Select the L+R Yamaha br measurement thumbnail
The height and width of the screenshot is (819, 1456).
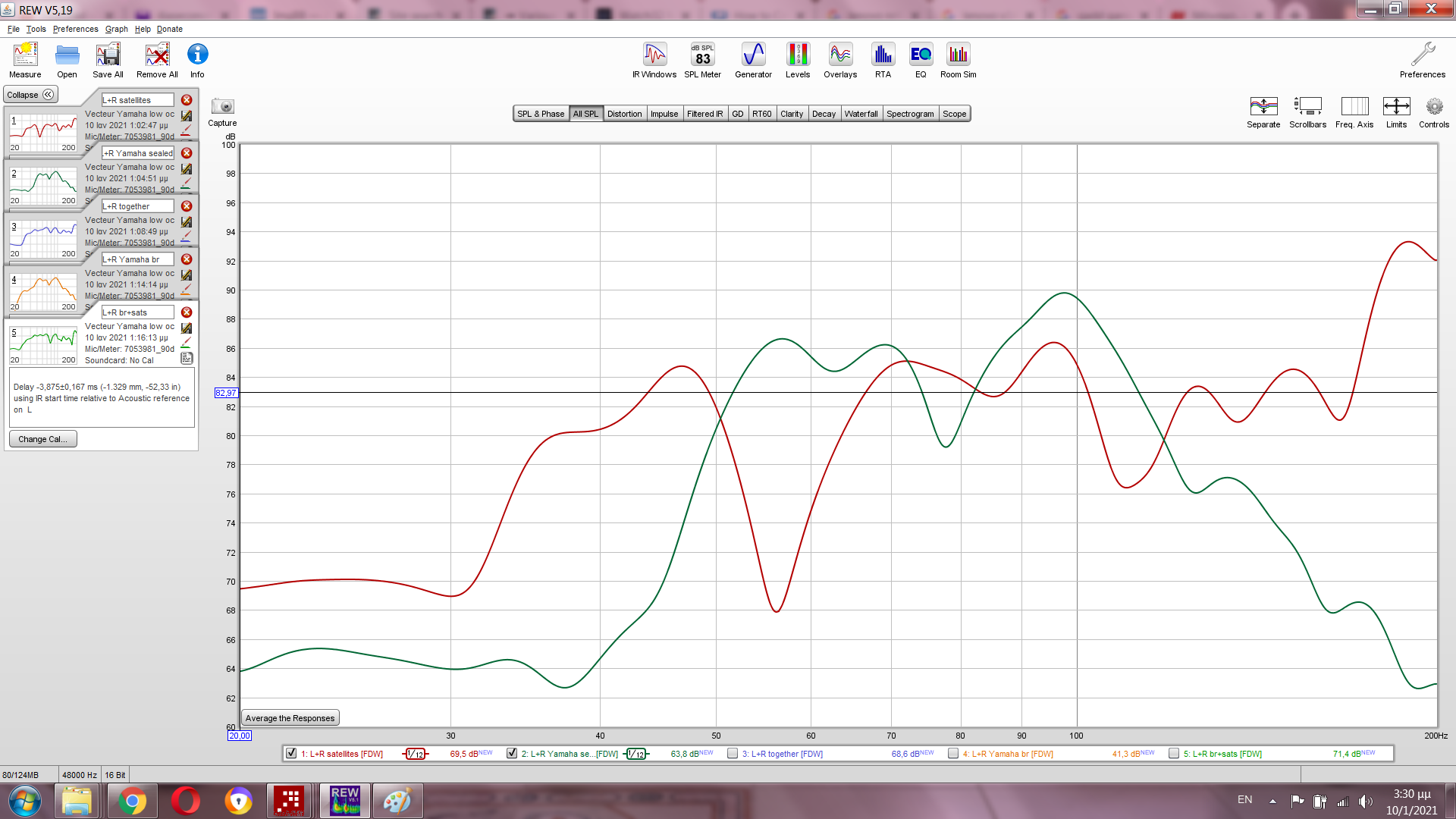(43, 292)
